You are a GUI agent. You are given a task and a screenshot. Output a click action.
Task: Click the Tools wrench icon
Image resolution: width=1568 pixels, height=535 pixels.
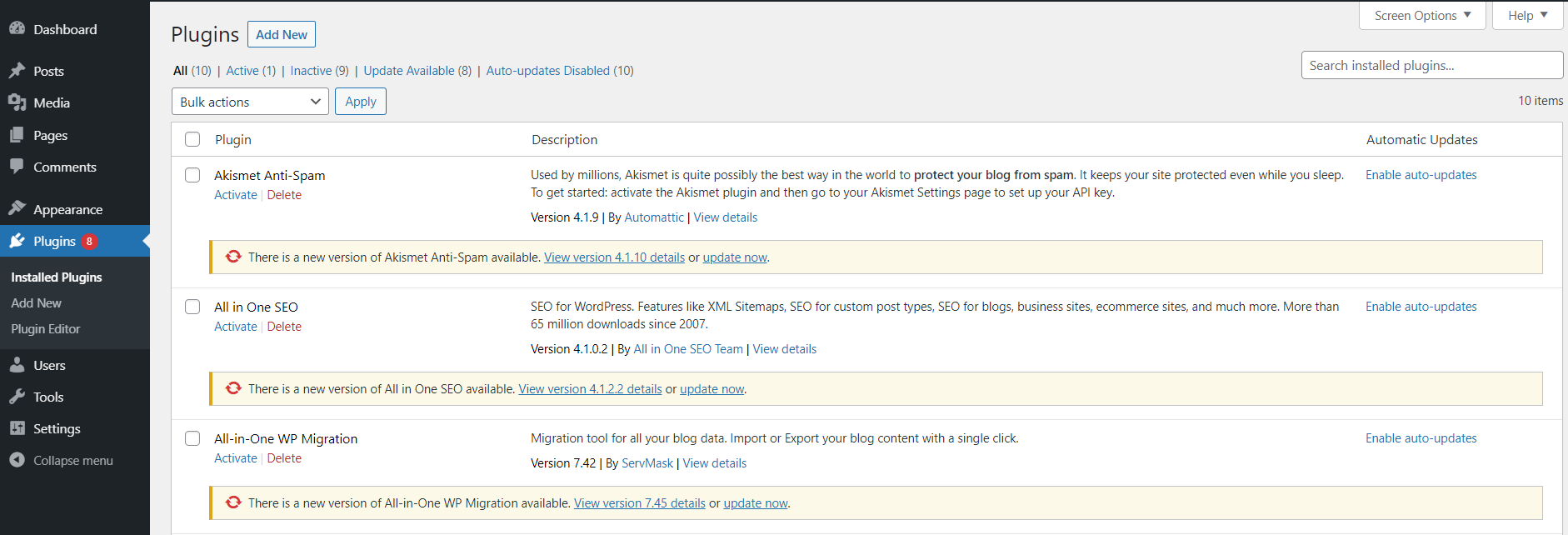pos(17,397)
